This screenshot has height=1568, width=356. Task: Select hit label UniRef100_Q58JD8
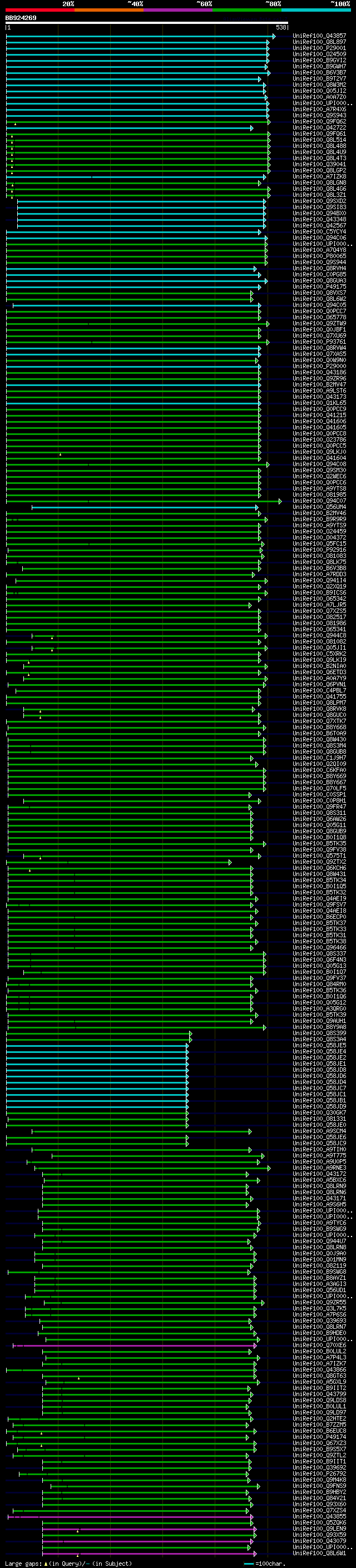[x=319, y=1070]
